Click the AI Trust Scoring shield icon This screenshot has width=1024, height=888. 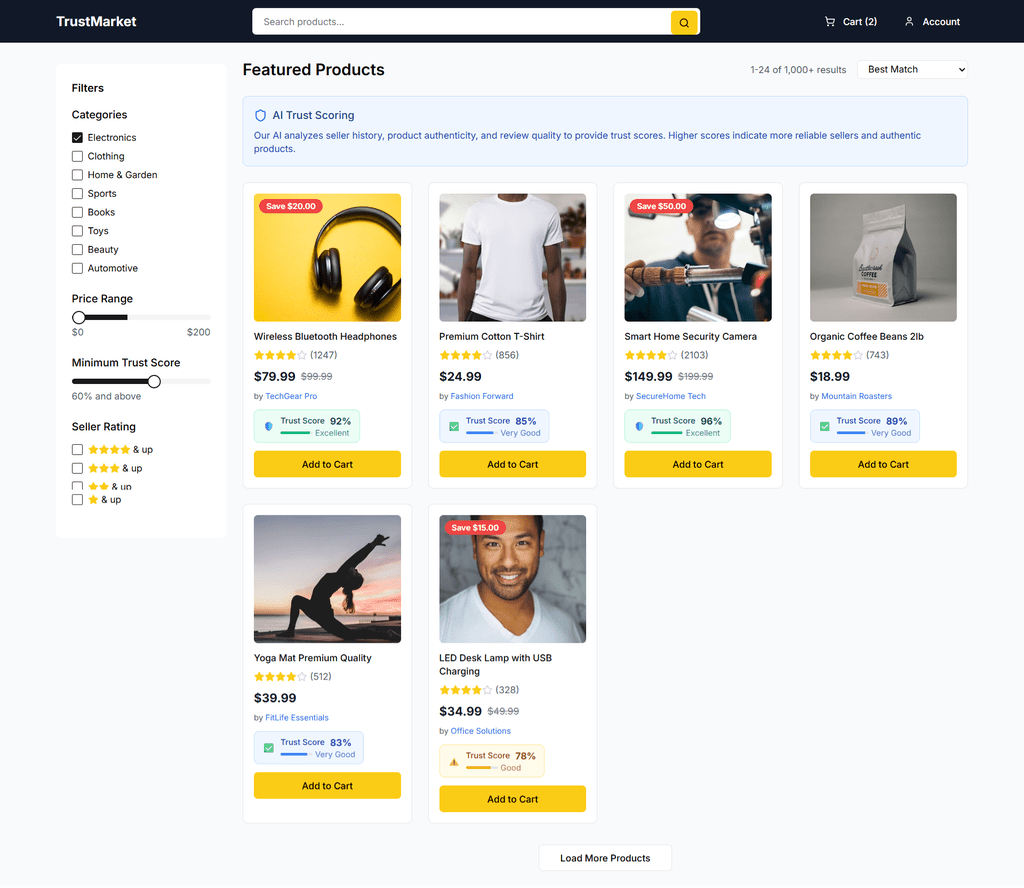click(260, 116)
